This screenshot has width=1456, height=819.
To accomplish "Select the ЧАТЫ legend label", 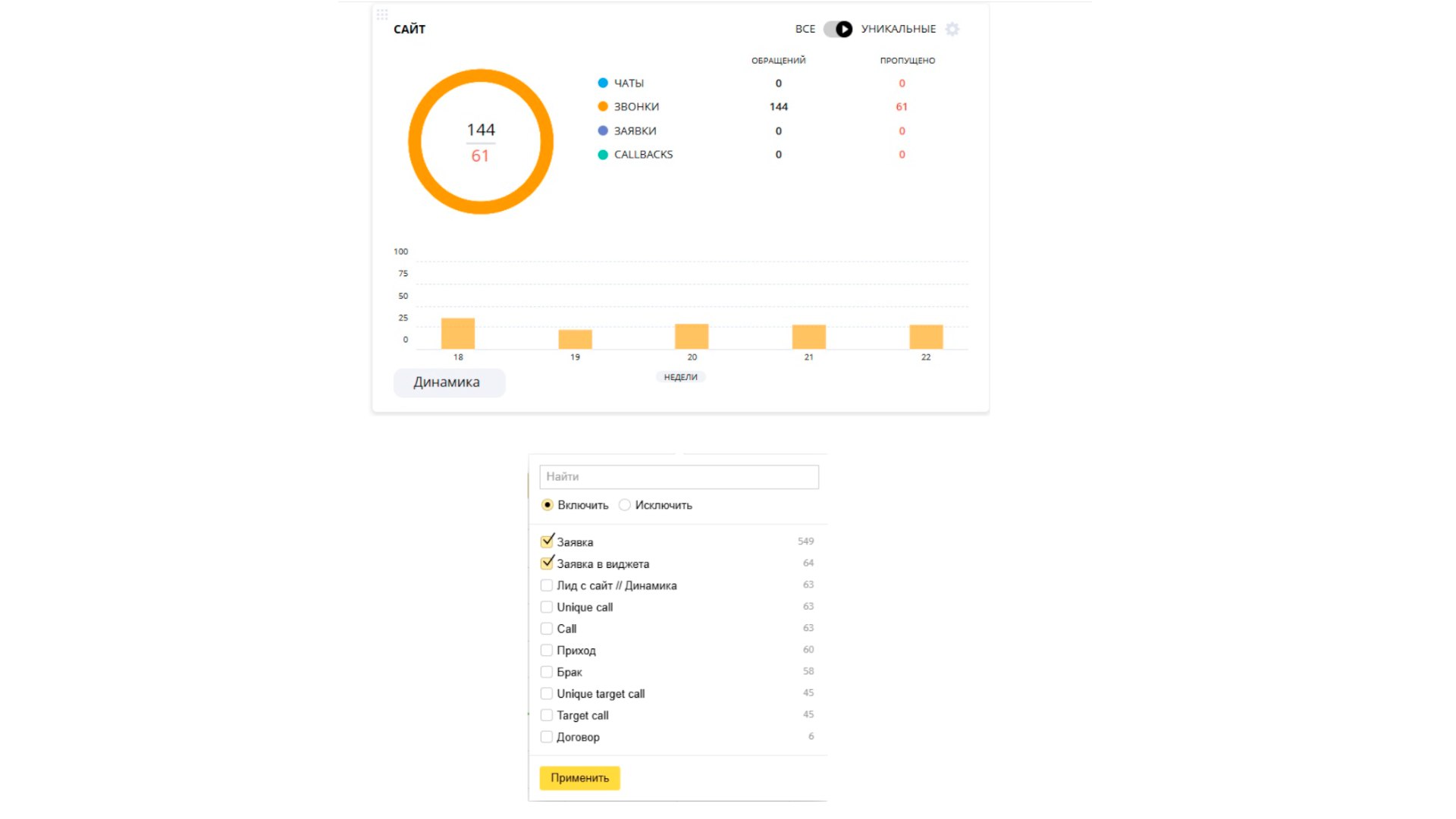I will (x=629, y=83).
